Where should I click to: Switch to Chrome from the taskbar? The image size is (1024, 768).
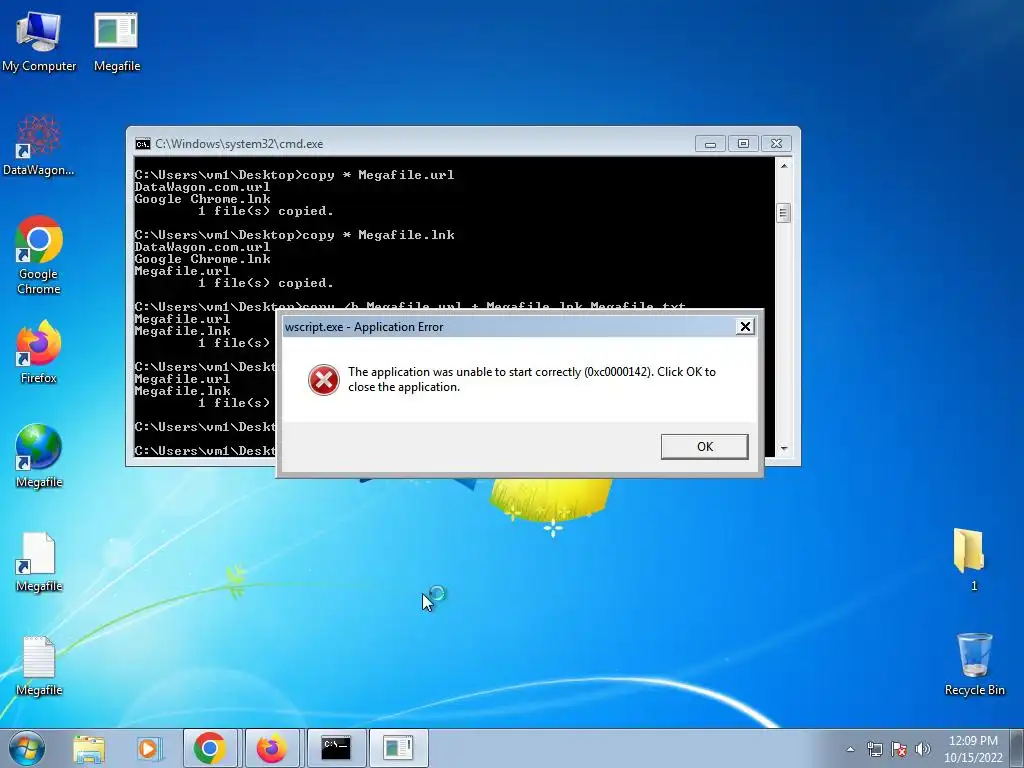point(210,748)
